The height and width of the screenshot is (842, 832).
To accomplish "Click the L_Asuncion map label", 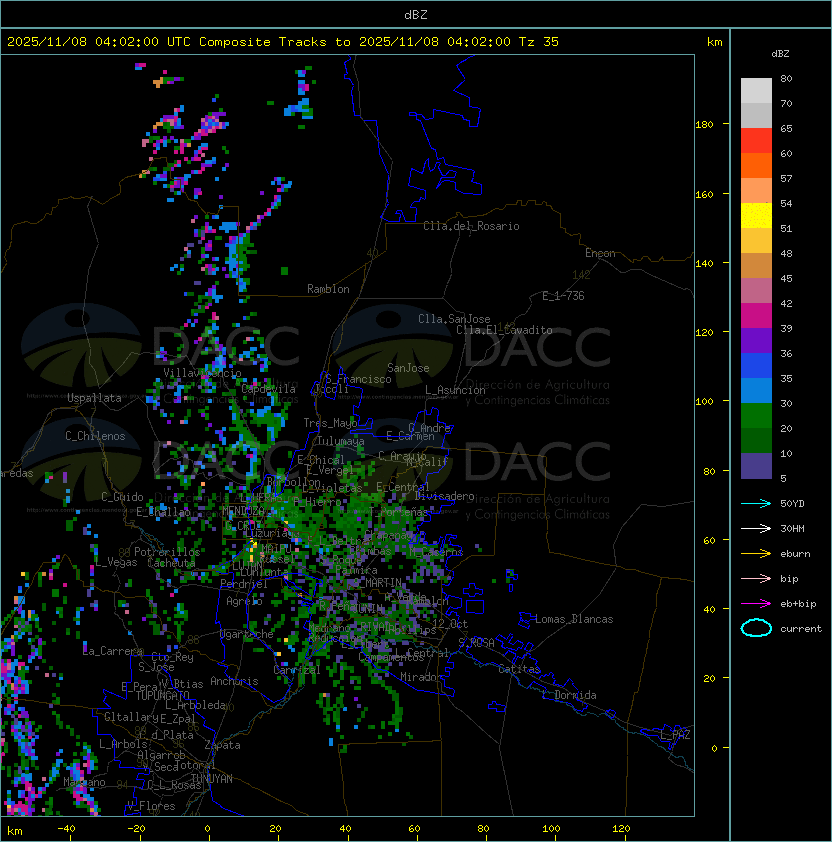I will [x=455, y=390].
